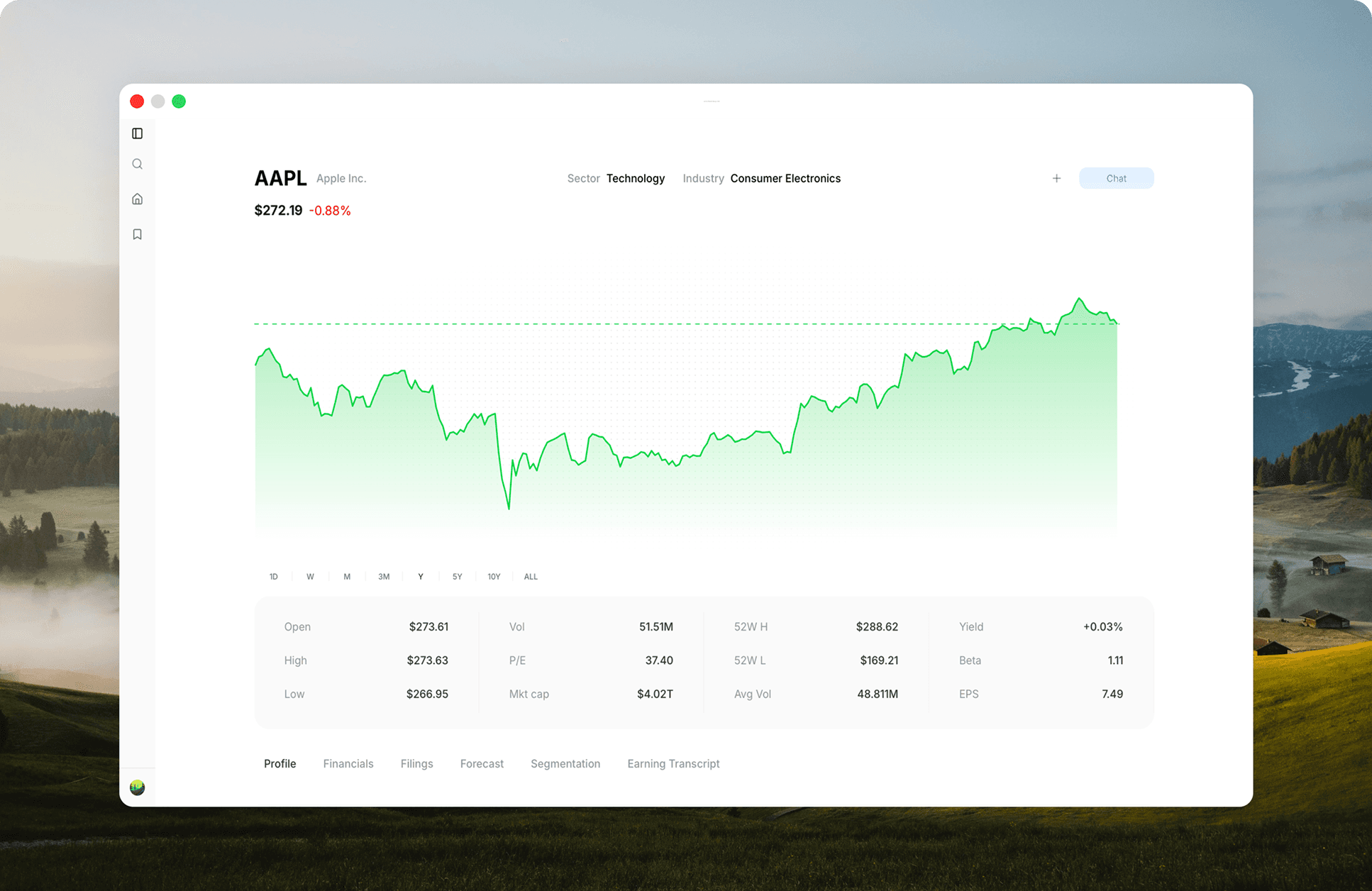
Task: Click the red close window button
Action: pyautogui.click(x=138, y=101)
